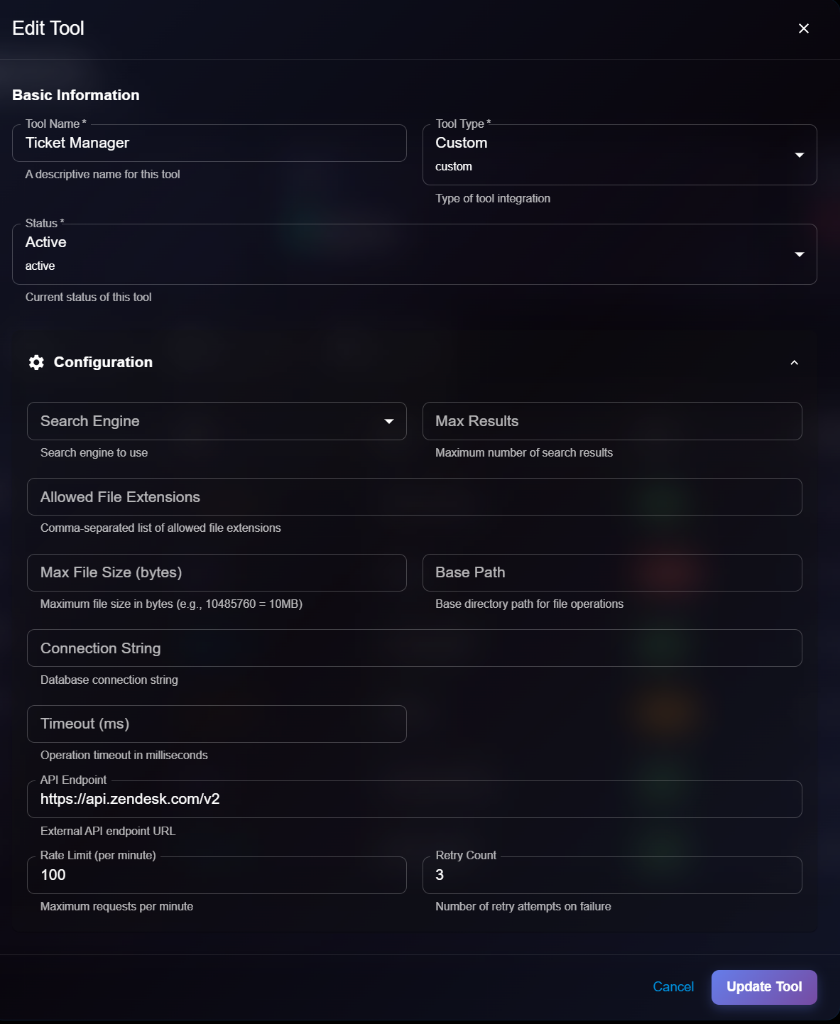840x1024 pixels.
Task: Click the Allowed File Extensions field
Action: tap(415, 497)
